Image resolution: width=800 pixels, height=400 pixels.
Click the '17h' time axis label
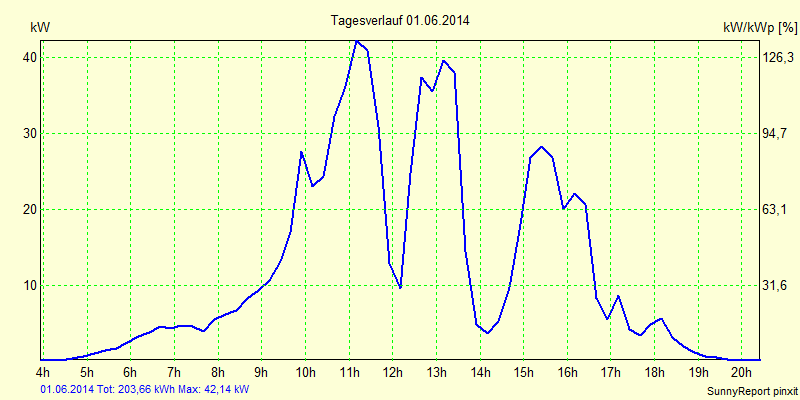pos(611,371)
